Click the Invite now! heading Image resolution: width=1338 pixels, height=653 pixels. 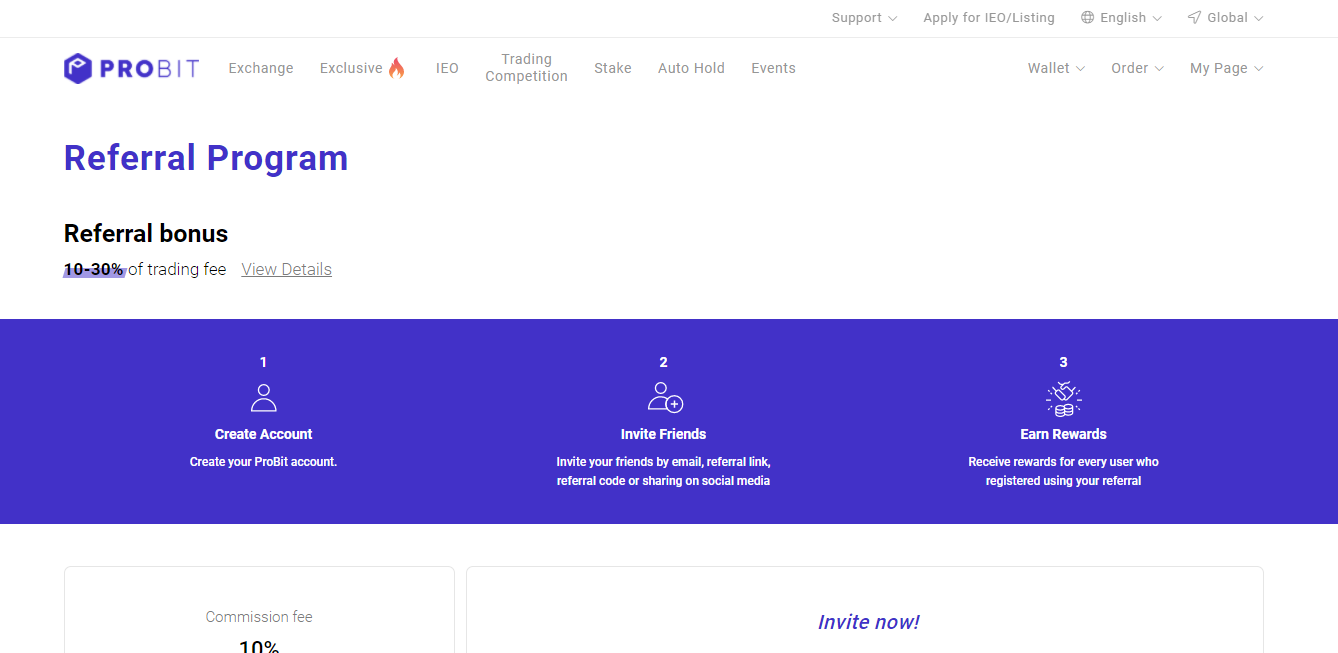(868, 622)
